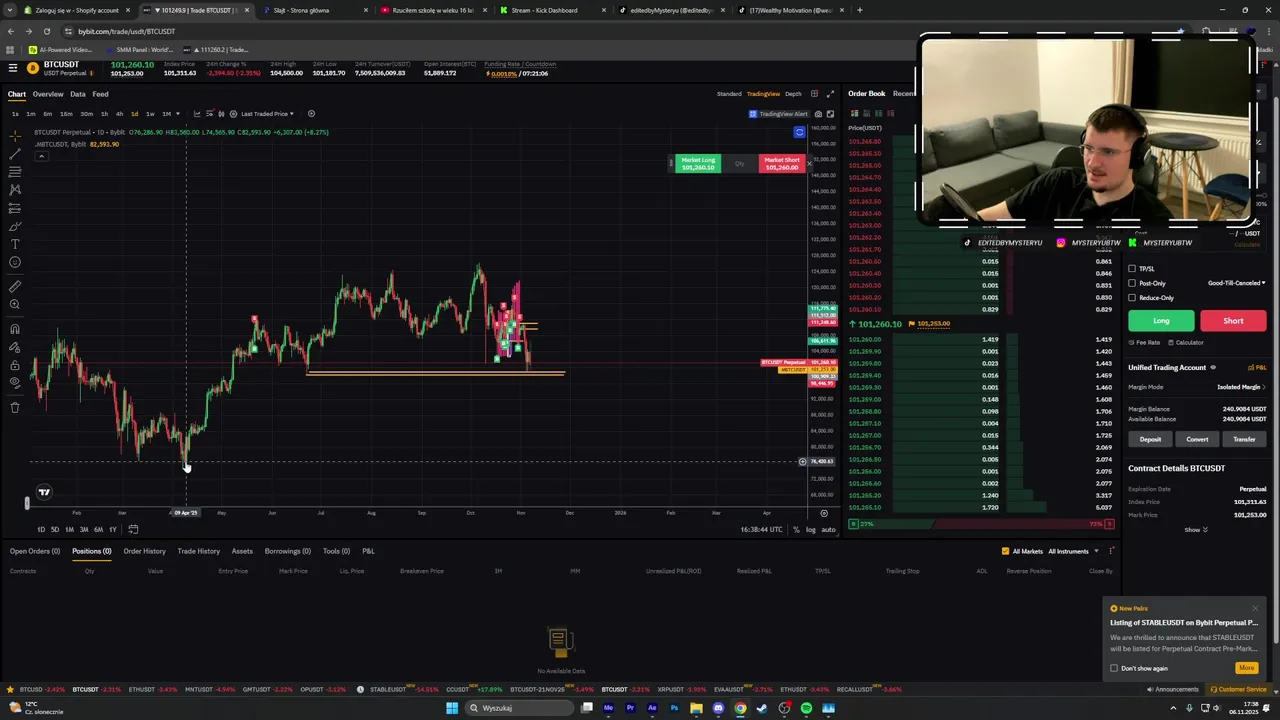
Task: Tick the Post-Only checkbox
Action: 1132,283
